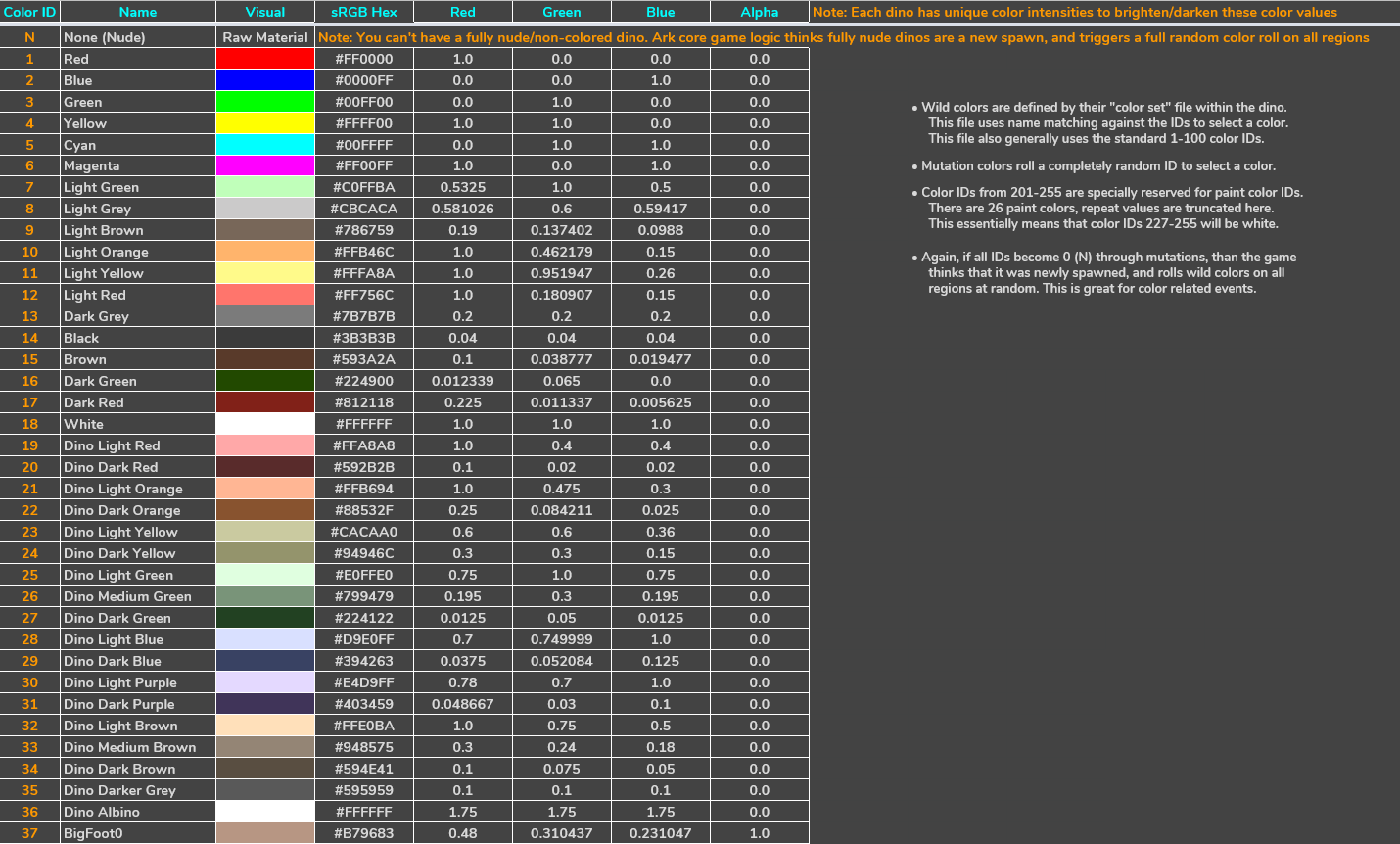Select the BigFoot0 color swatch
This screenshot has height=844, width=1400.
(265, 834)
